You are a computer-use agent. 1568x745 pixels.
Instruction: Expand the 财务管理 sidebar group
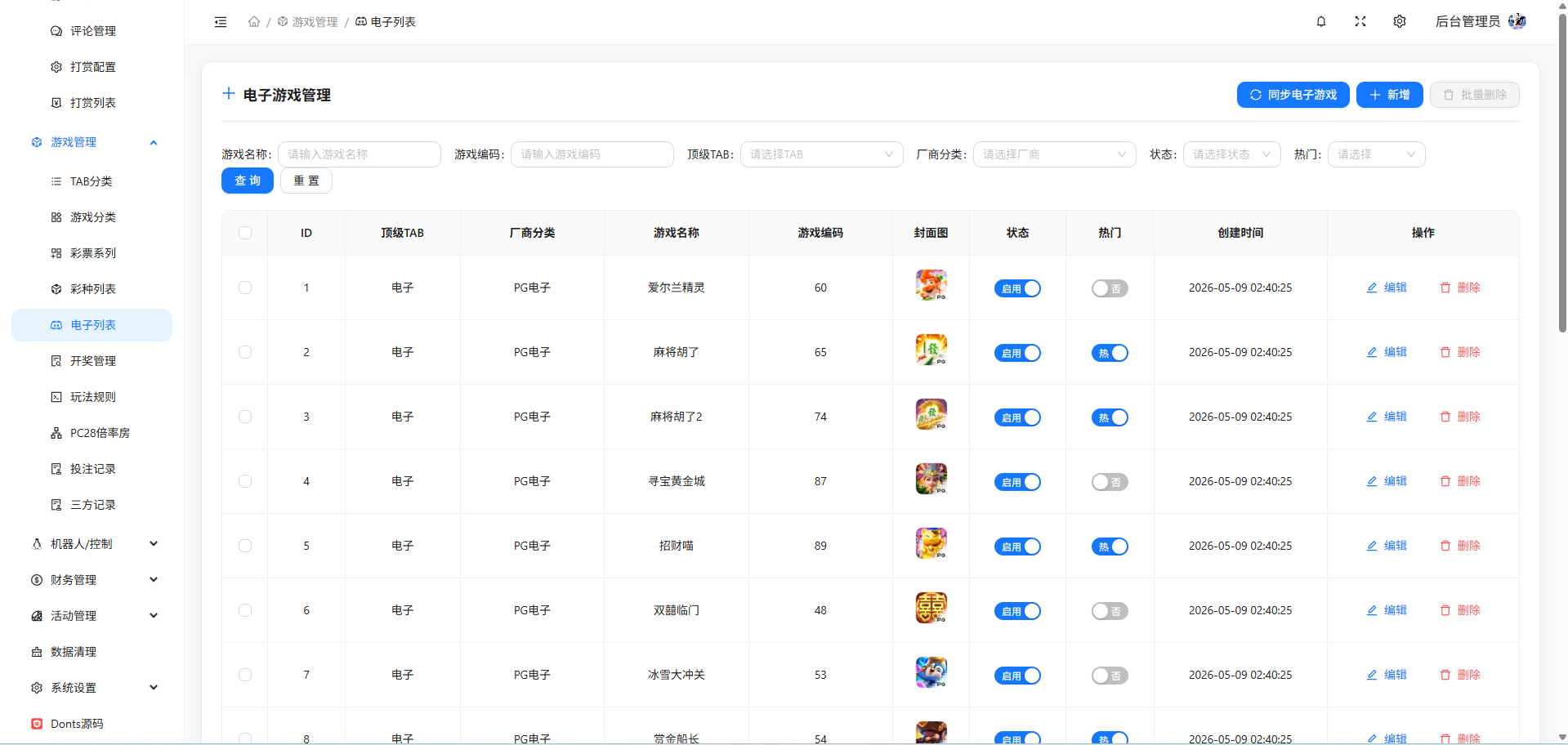(x=92, y=580)
